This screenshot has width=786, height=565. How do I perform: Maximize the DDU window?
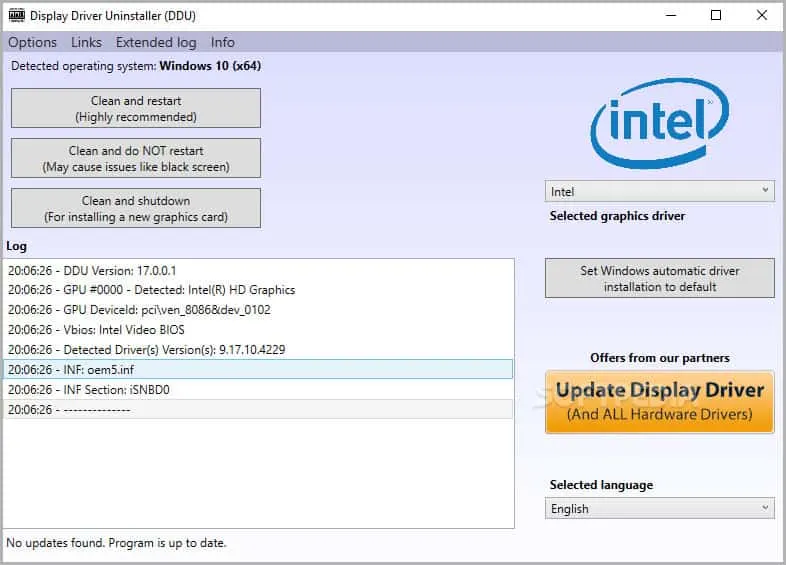point(716,15)
